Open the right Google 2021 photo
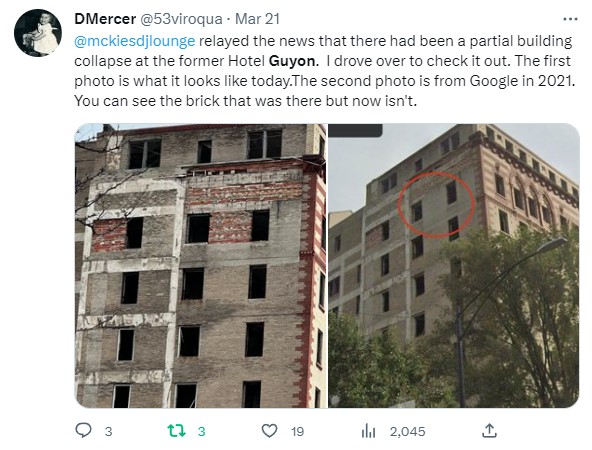The image size is (592, 450). [453, 266]
